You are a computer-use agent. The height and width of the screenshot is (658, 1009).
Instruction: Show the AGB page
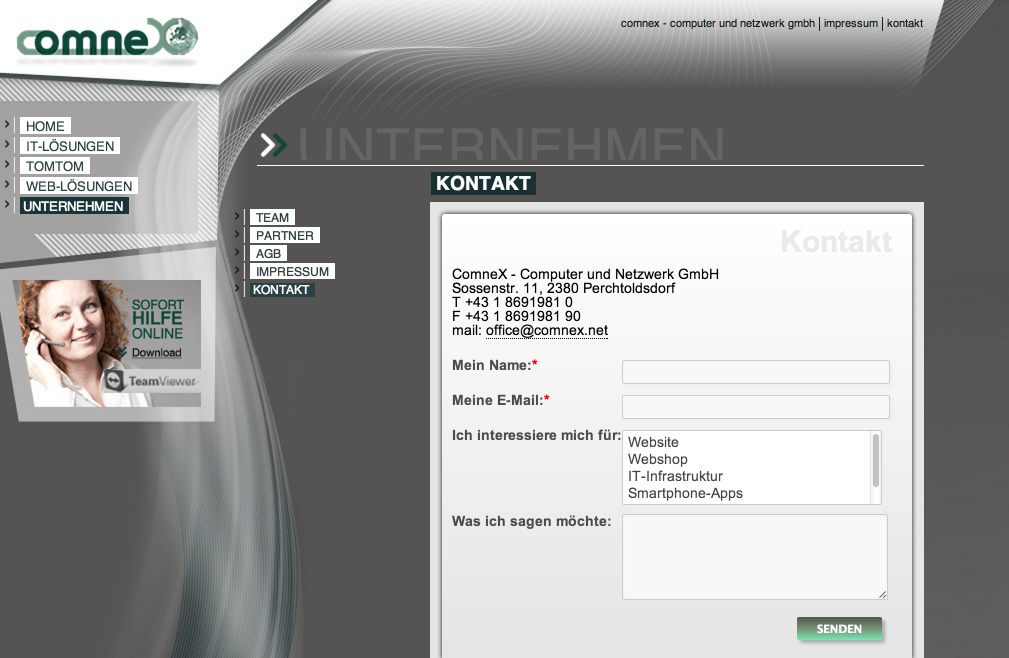coord(269,253)
